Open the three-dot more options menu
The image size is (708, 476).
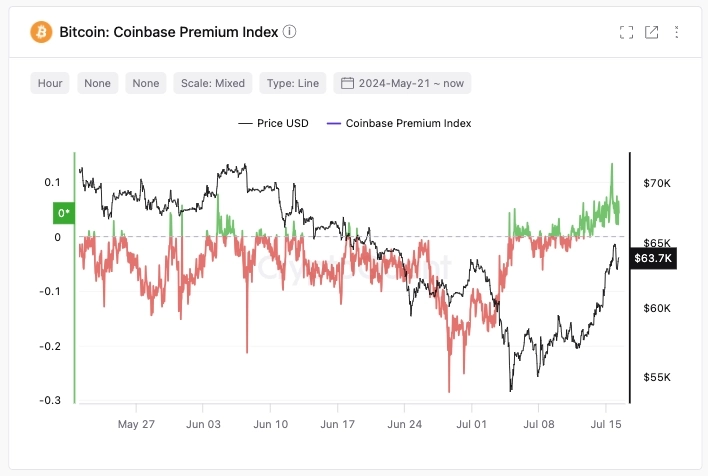(x=676, y=32)
